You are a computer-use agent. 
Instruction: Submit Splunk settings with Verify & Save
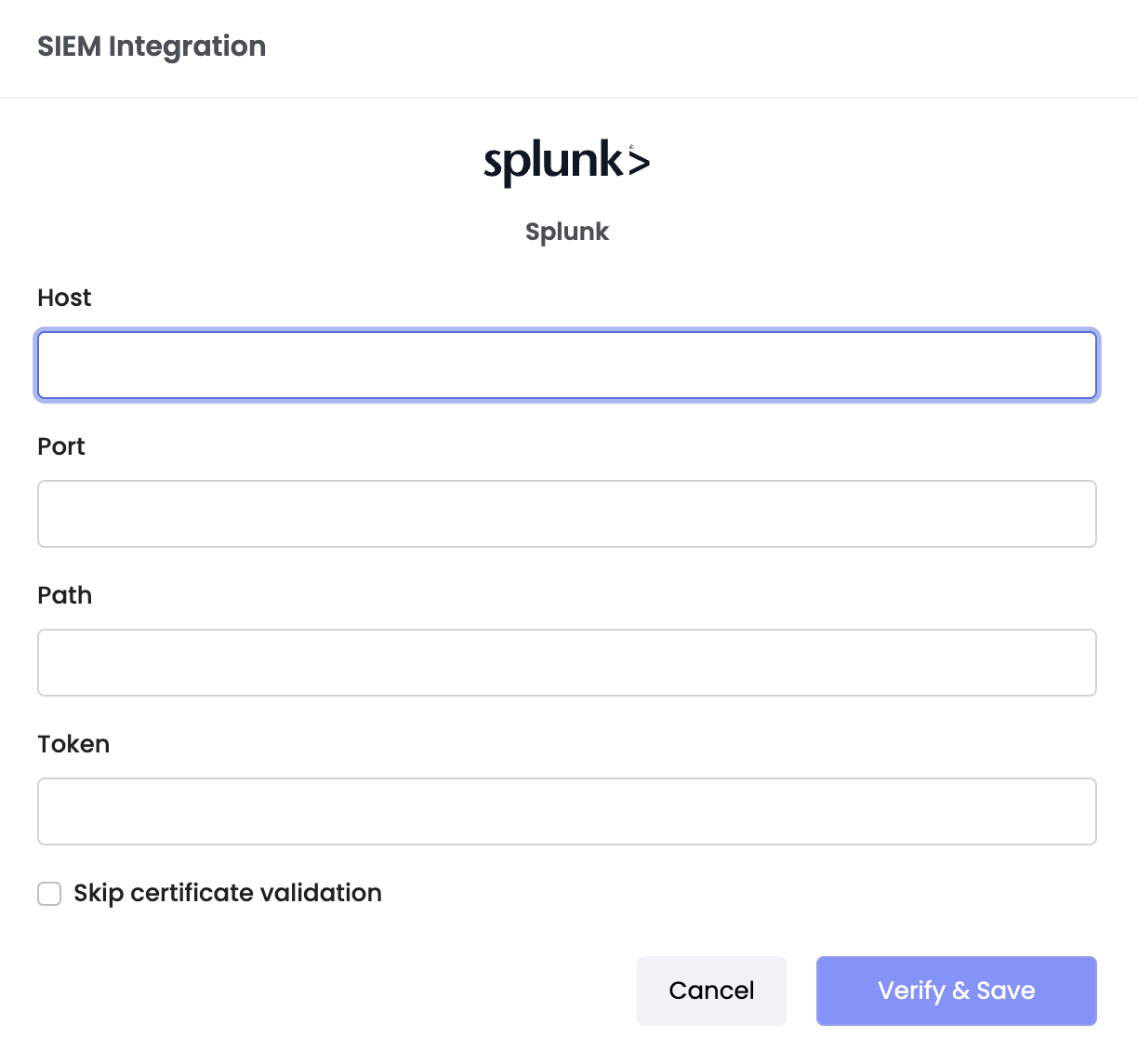pyautogui.click(x=957, y=991)
